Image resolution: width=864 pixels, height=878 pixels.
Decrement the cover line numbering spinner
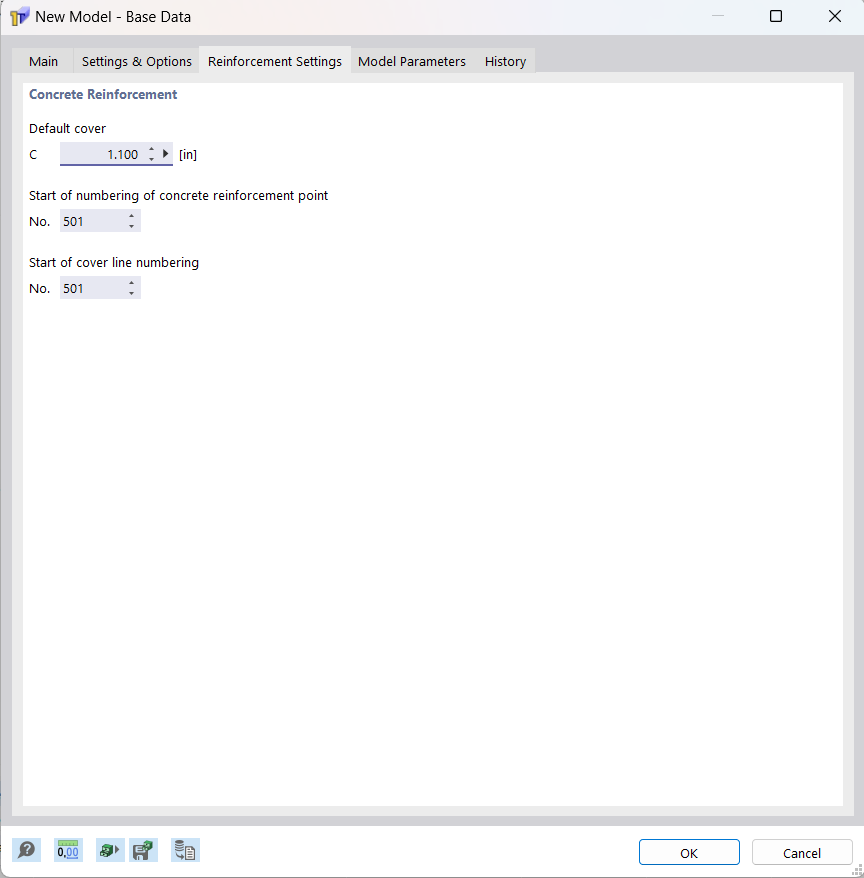click(x=132, y=292)
